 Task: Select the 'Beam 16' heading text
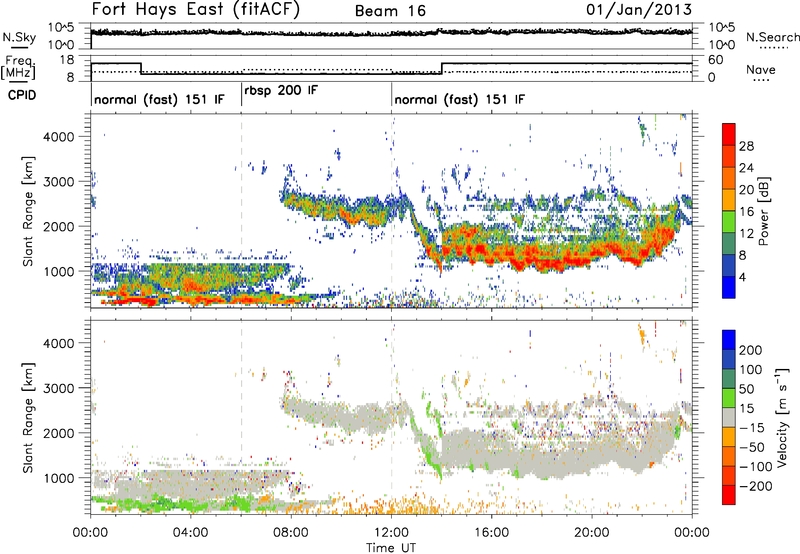[x=390, y=11]
